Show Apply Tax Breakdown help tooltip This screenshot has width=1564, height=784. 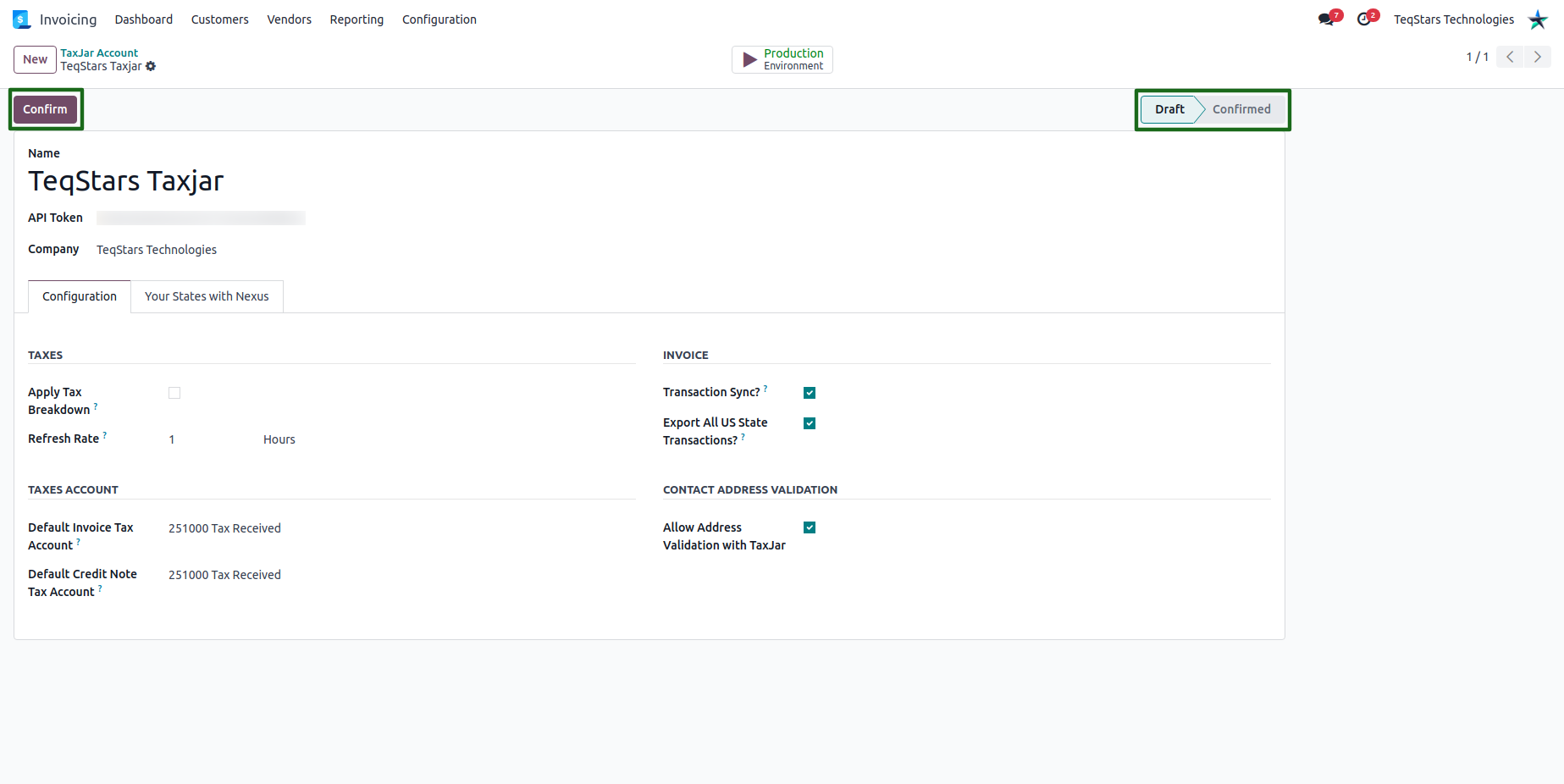(96, 406)
